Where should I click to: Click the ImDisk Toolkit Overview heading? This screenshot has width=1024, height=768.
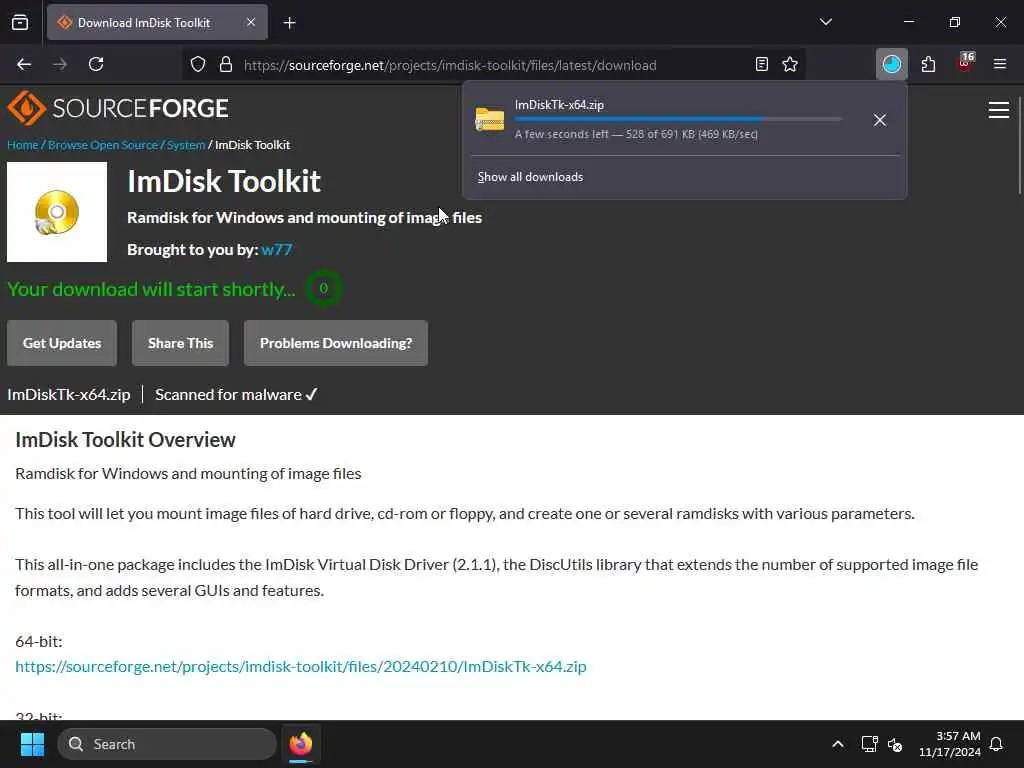click(x=125, y=440)
